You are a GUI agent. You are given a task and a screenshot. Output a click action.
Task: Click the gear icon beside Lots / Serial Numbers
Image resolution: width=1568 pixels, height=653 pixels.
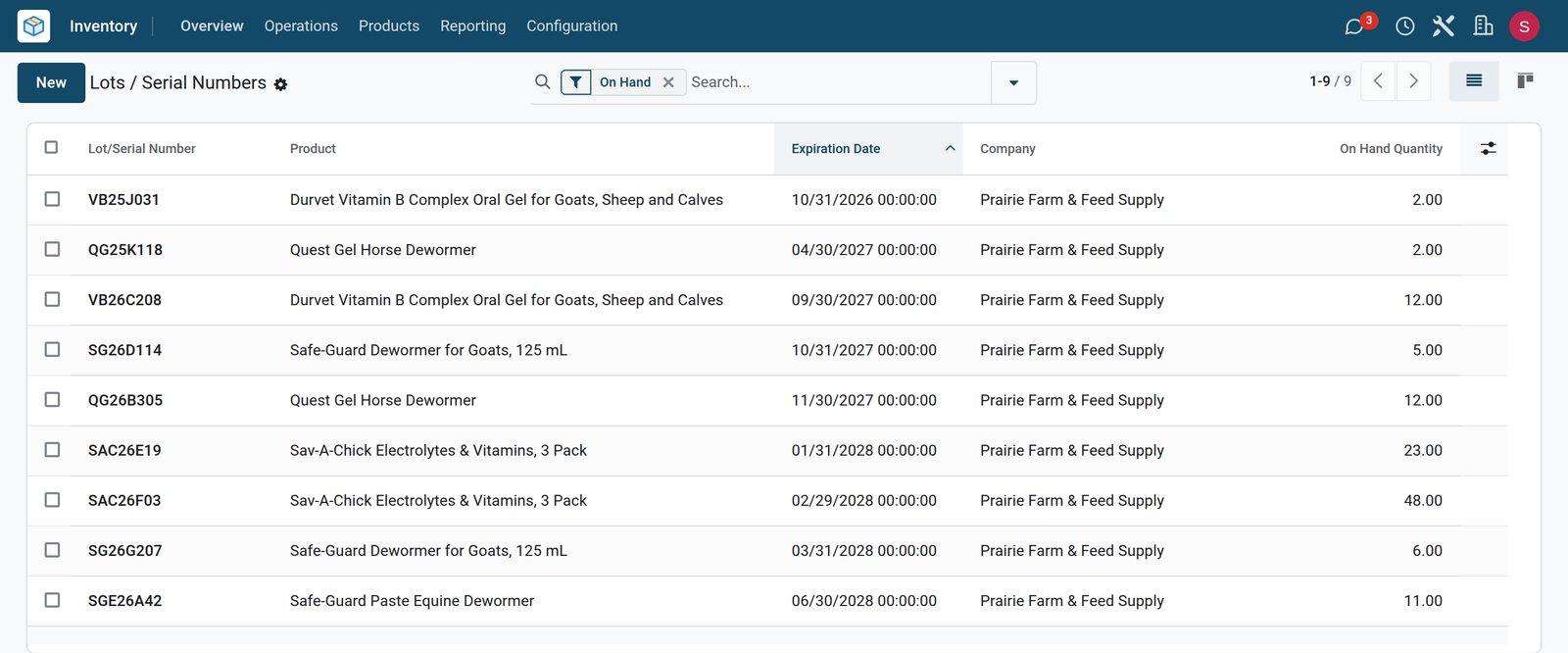coord(281,84)
